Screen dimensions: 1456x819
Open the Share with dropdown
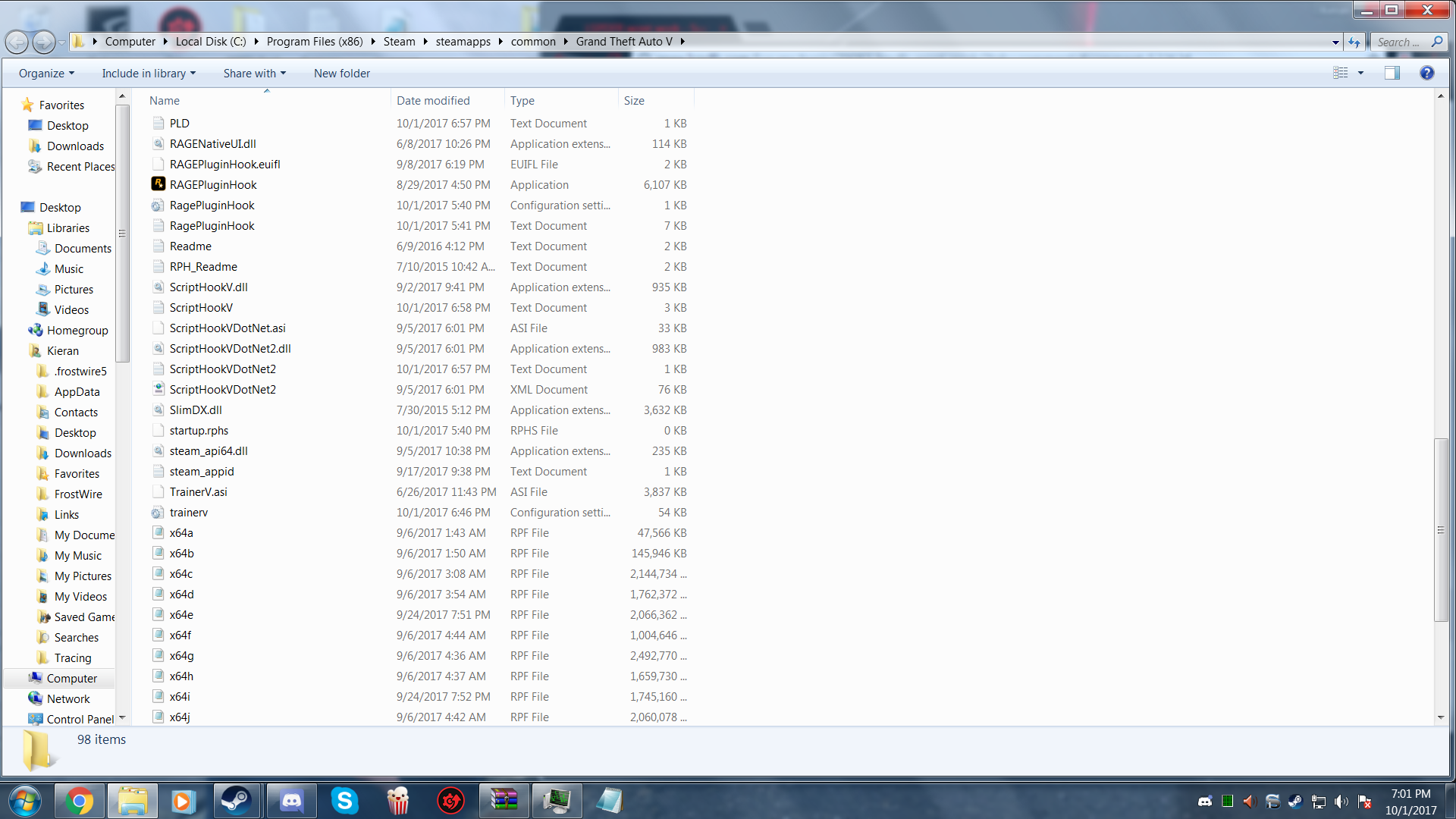point(254,74)
